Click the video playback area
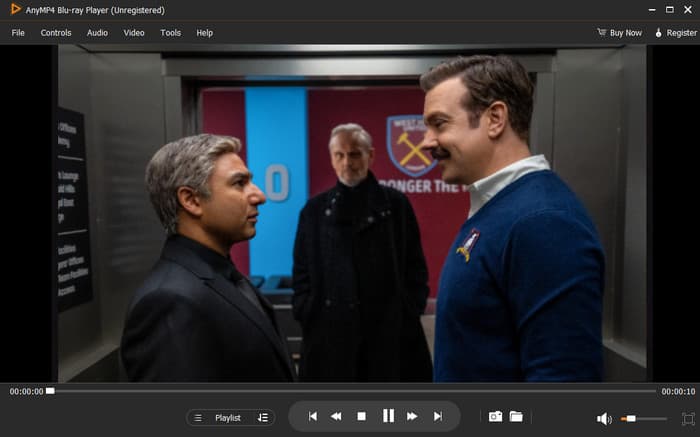This screenshot has height=437, width=700. coord(350,213)
